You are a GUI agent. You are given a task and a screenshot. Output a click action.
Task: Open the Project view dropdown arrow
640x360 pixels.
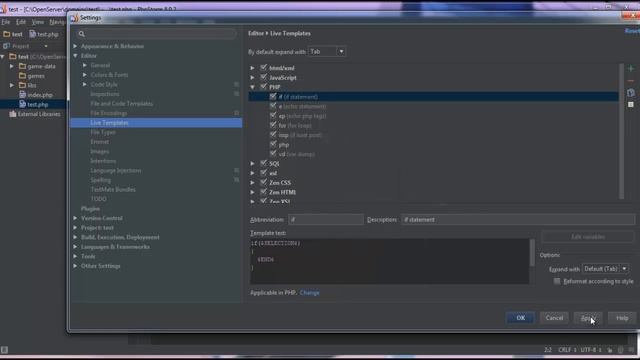pos(46,46)
